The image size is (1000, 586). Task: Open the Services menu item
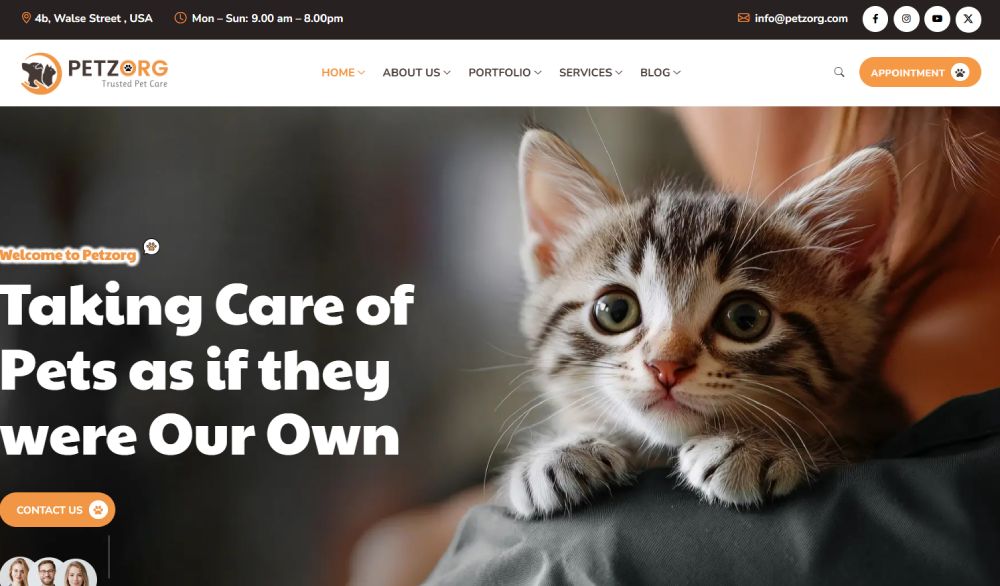[x=591, y=73]
